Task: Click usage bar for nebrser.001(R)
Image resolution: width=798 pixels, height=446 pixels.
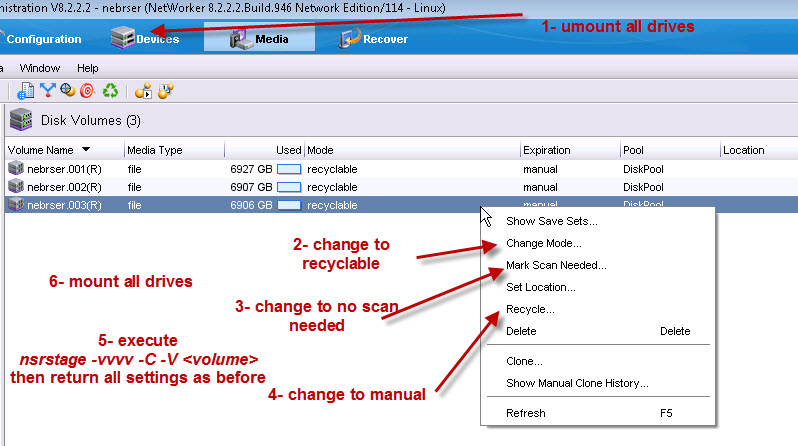Action: click(289, 169)
